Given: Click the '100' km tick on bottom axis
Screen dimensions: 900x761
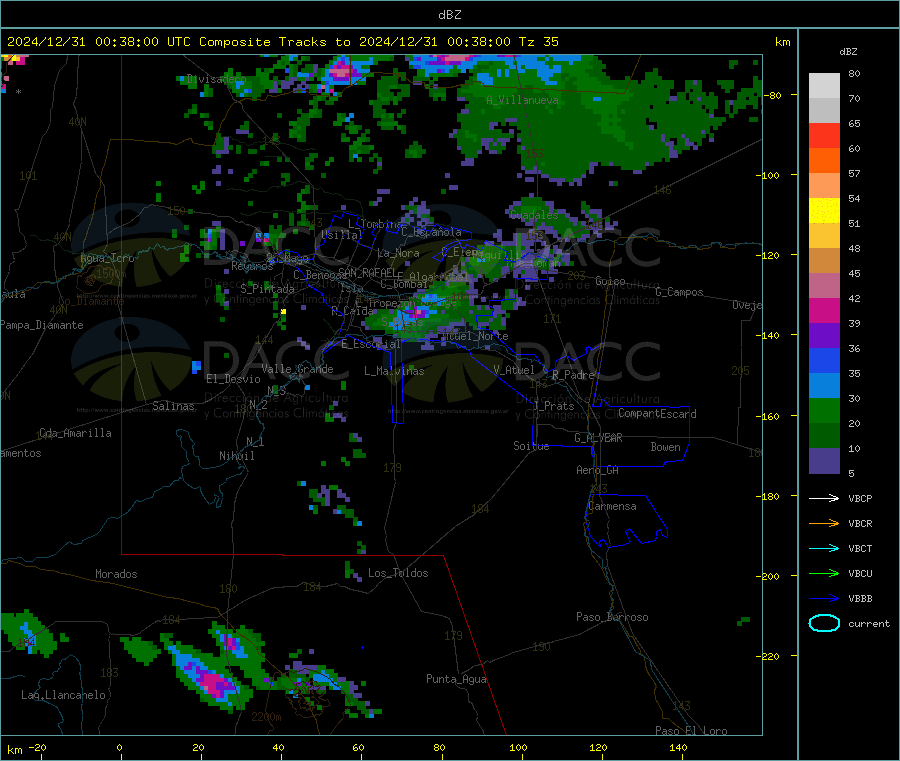Looking at the screenshot, I should (x=518, y=747).
